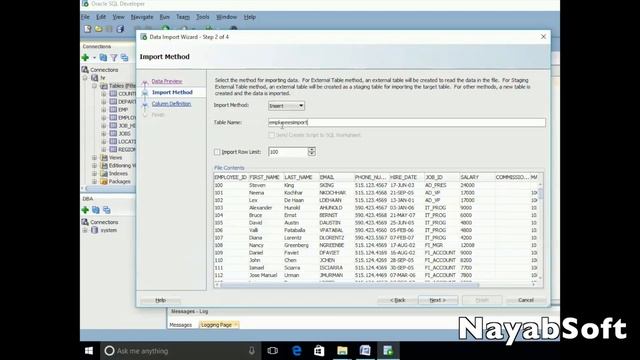
Task: Click the Next button in the wizard
Action: [438, 300]
